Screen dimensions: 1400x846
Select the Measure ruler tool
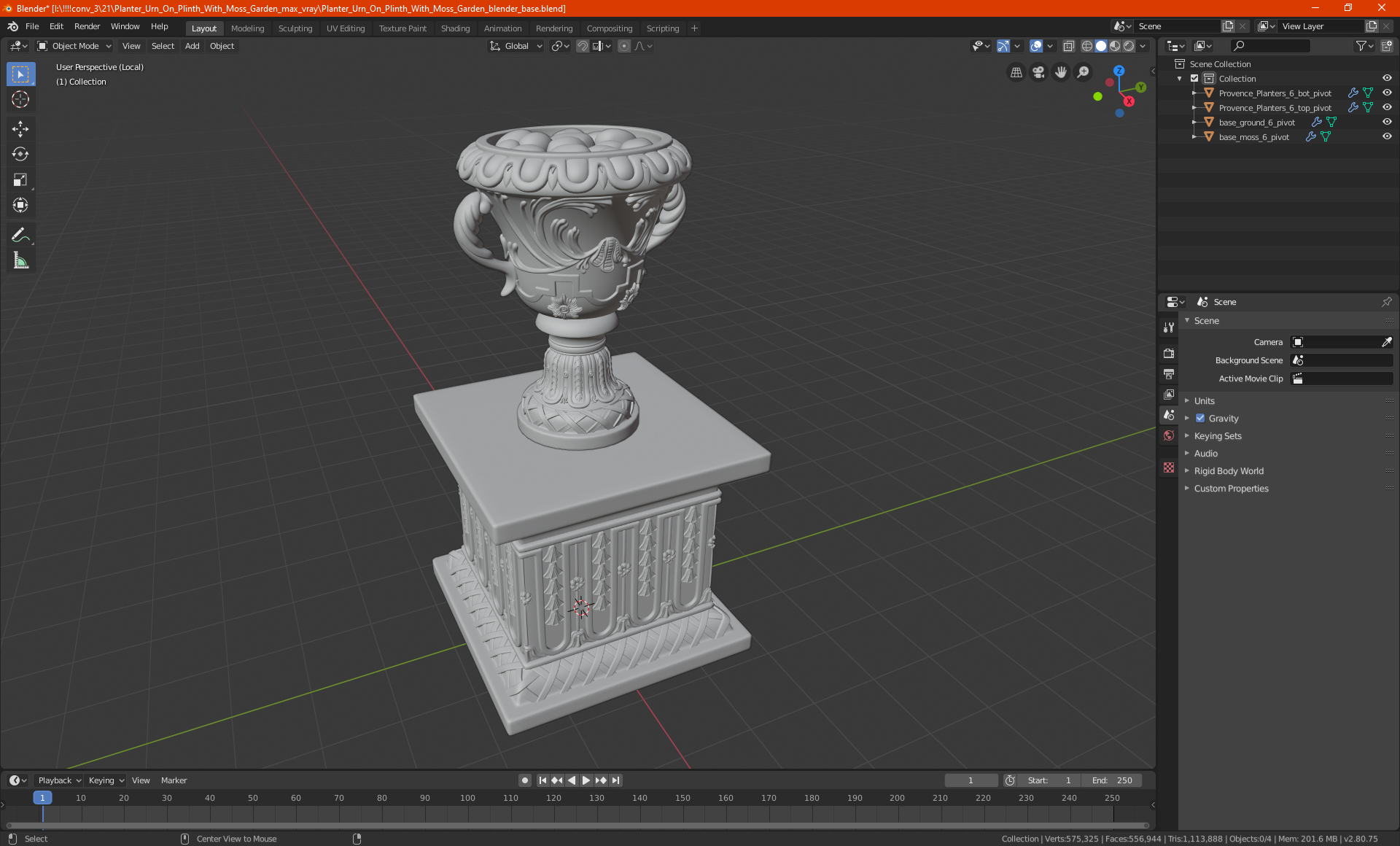pyautogui.click(x=20, y=260)
